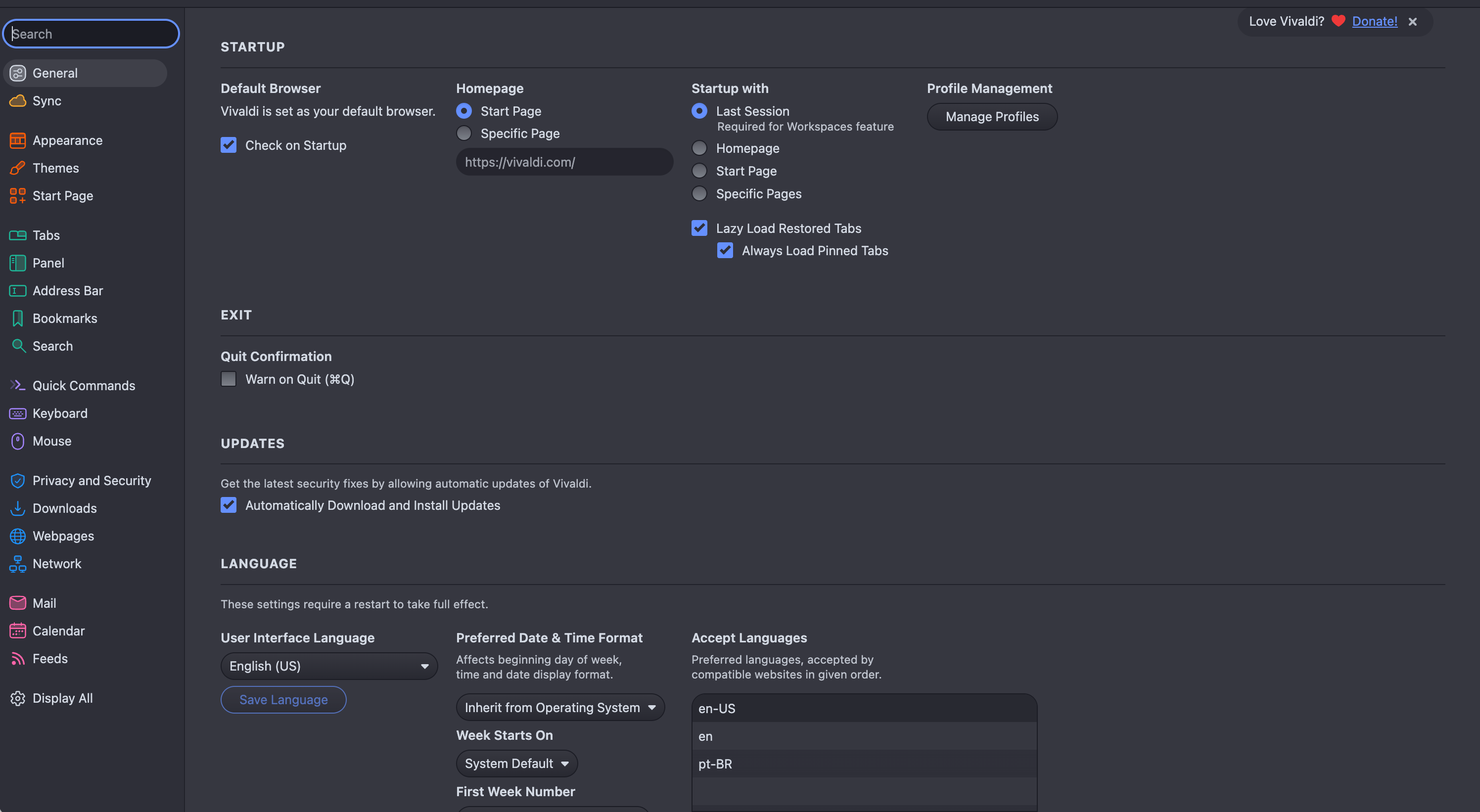The height and width of the screenshot is (812, 1480).
Task: Focus the settings Search input field
Action: pos(92,34)
